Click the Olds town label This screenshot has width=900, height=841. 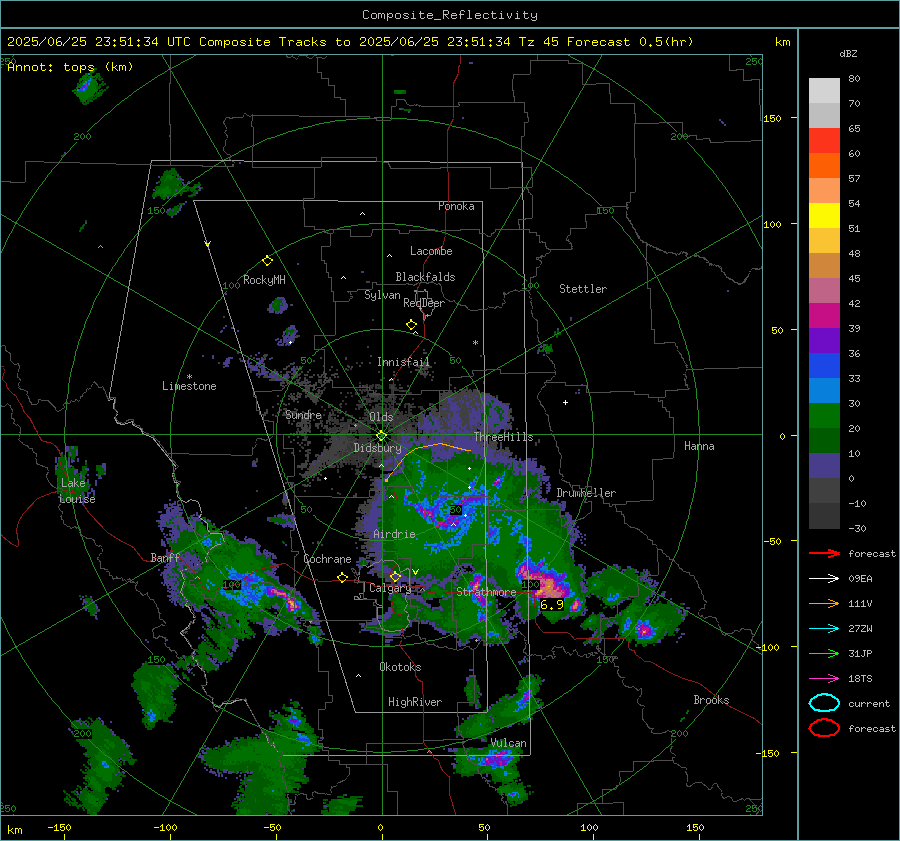click(x=381, y=417)
